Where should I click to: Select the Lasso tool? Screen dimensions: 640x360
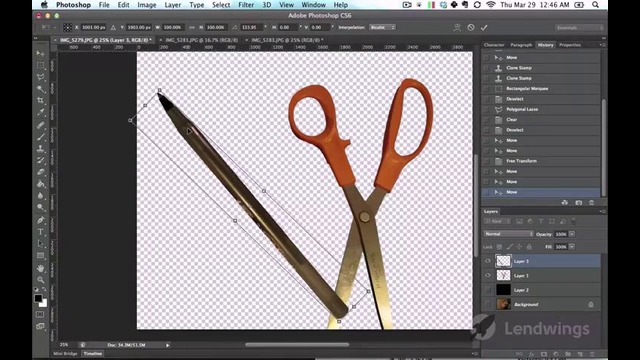click(40, 77)
